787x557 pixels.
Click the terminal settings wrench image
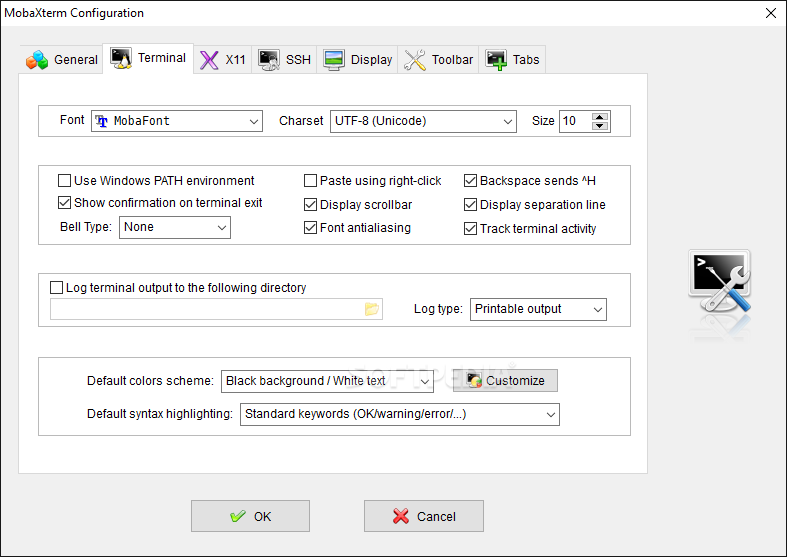(x=720, y=281)
